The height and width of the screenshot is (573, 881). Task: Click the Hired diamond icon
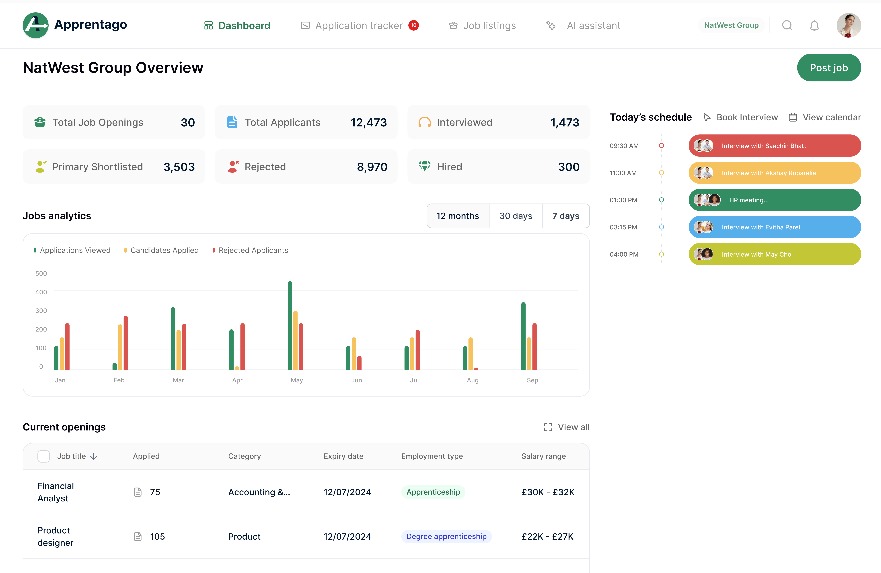click(425, 166)
